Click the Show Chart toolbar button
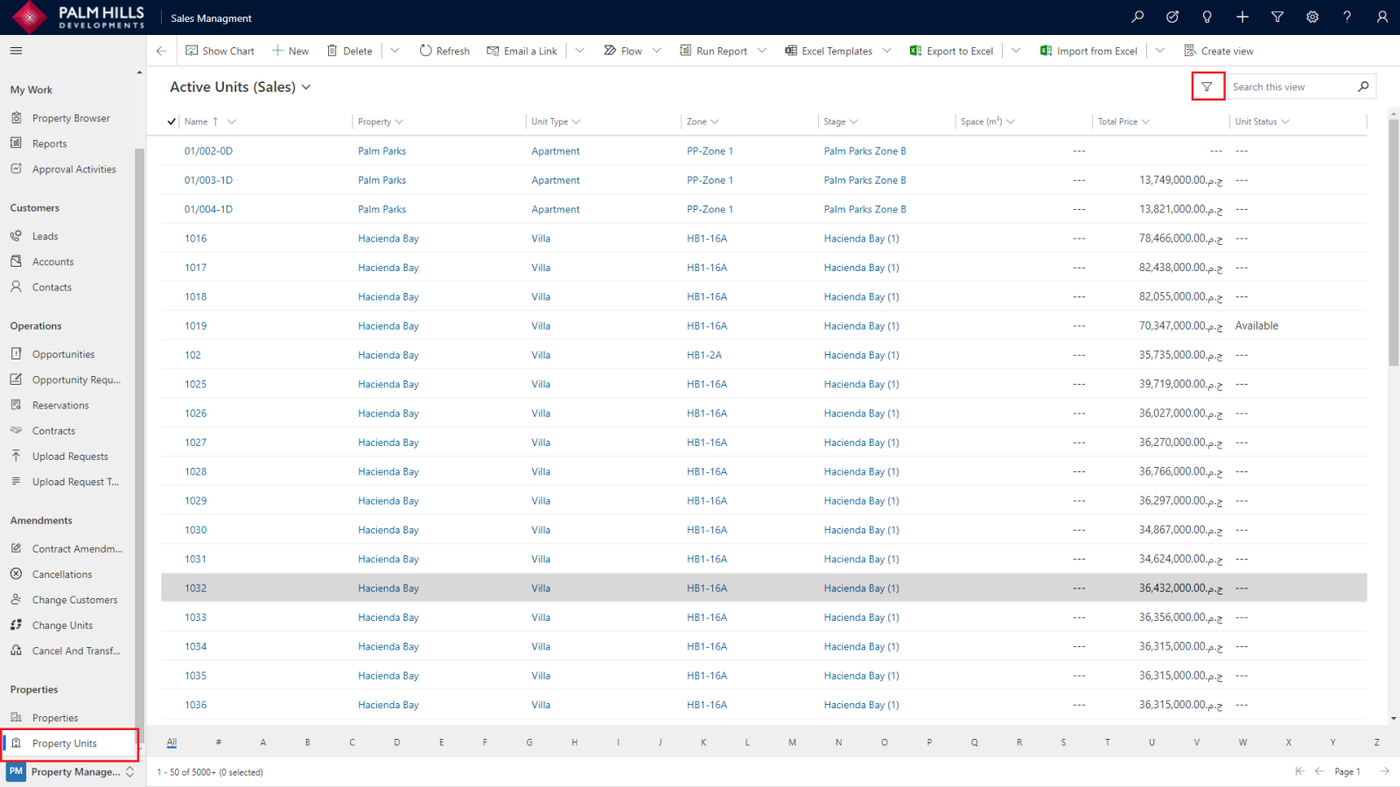Viewport: 1400px width, 787px height. (220, 51)
